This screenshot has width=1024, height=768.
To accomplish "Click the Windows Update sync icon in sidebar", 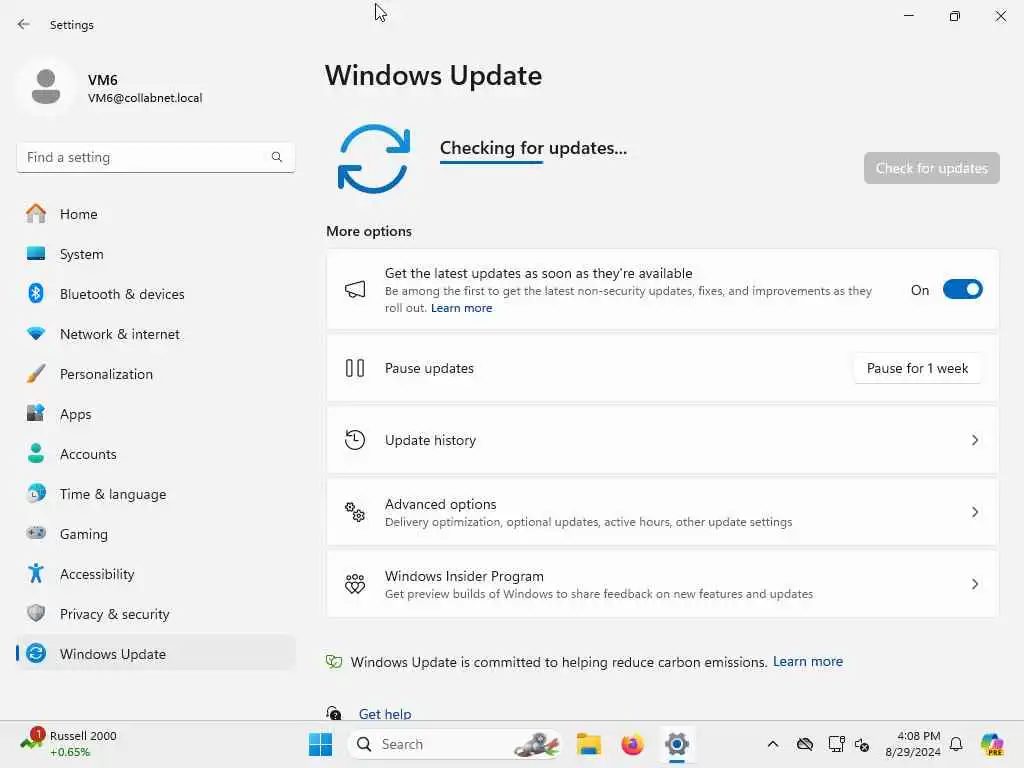I will click(x=36, y=653).
